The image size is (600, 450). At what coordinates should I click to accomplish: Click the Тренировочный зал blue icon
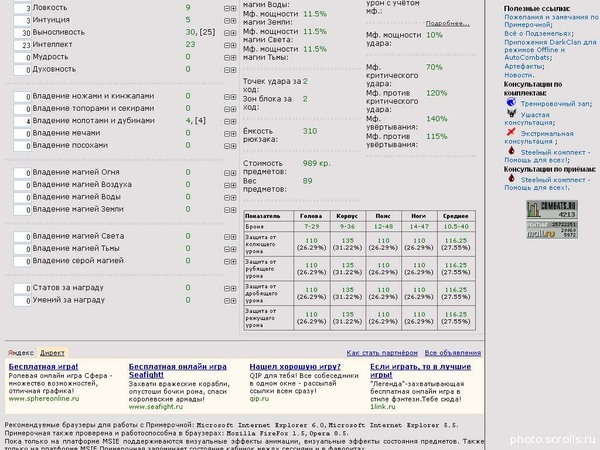pyautogui.click(x=511, y=102)
